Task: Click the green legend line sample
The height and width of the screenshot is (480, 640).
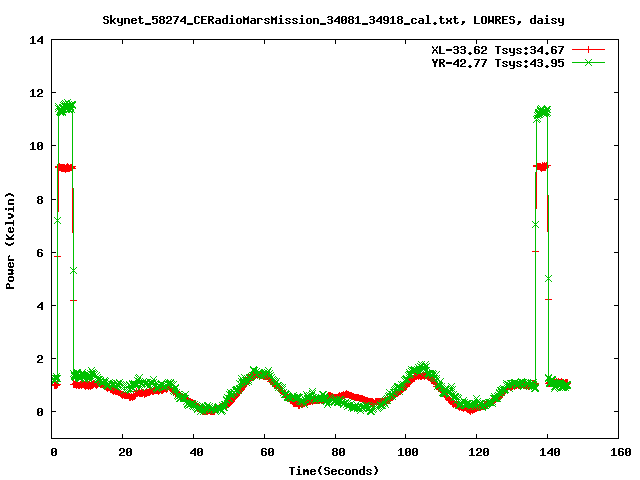Action: [588, 62]
